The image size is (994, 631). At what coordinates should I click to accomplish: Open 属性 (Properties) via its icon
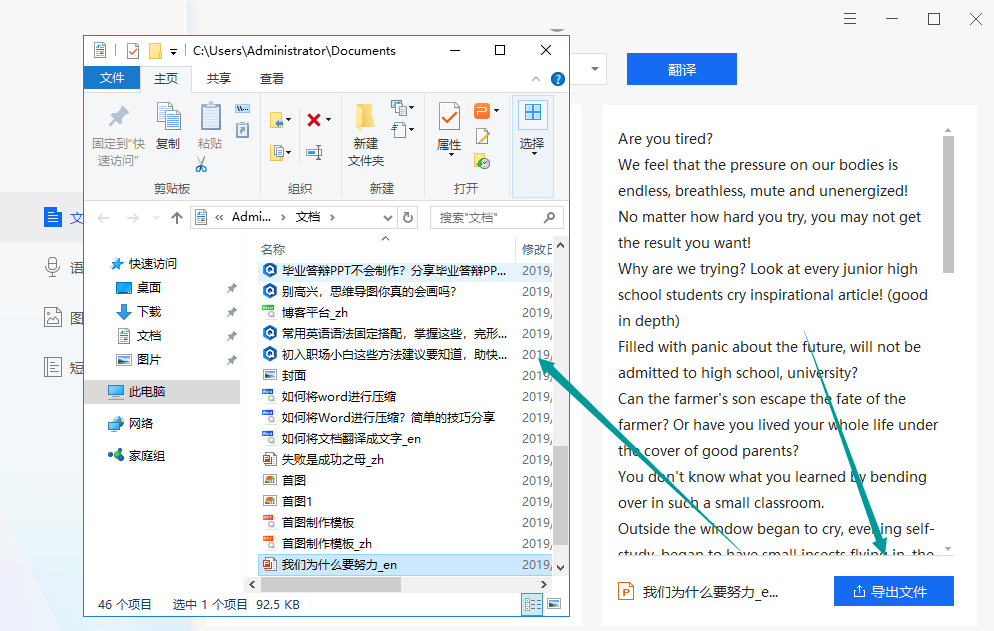tap(448, 118)
